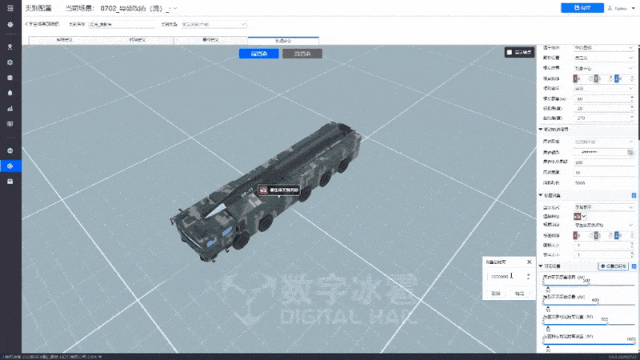
Task: Open the category dropdown next to the name field
Action: (214, 24)
